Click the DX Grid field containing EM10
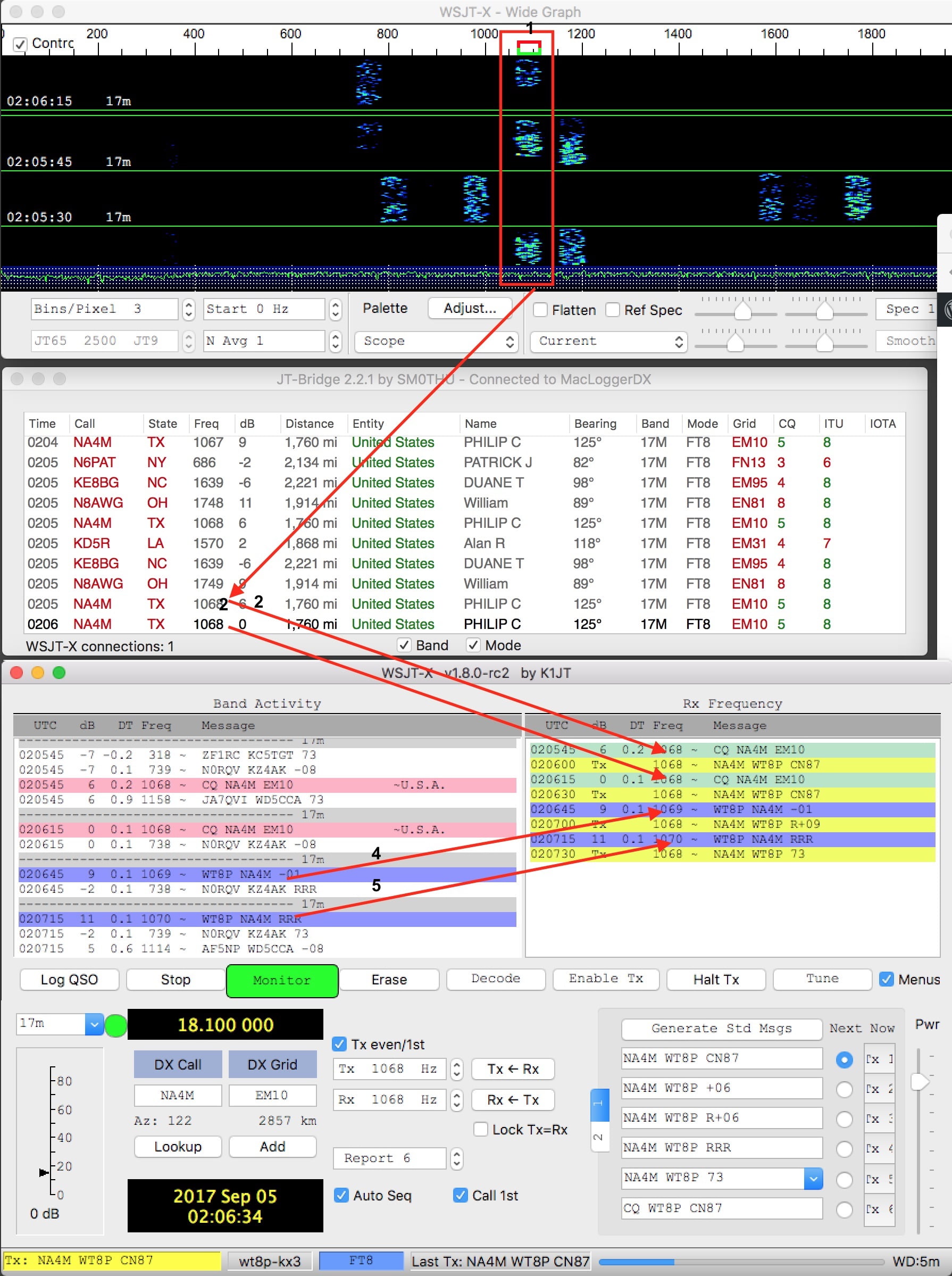This screenshot has width=952, height=1276. coord(273,1095)
